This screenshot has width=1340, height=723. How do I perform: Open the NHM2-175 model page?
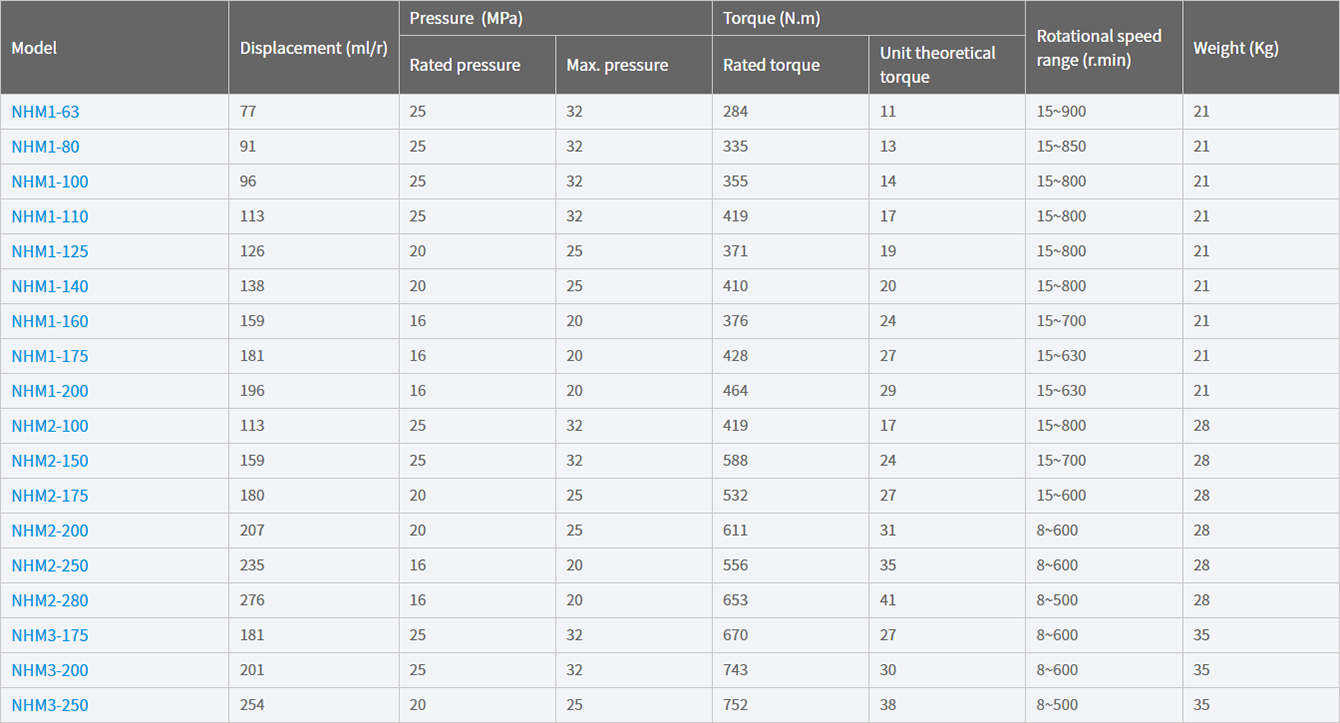coord(50,496)
